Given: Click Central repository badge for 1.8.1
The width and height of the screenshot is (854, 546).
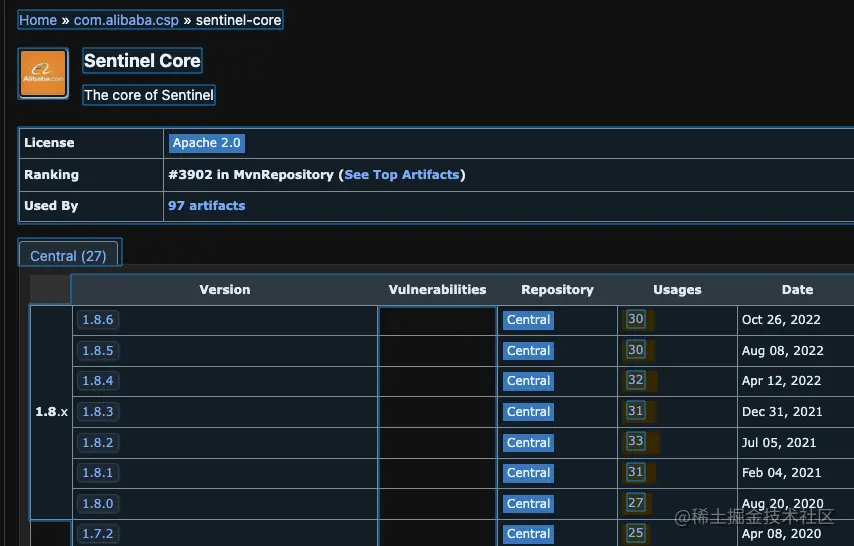Looking at the screenshot, I should click(x=528, y=473).
